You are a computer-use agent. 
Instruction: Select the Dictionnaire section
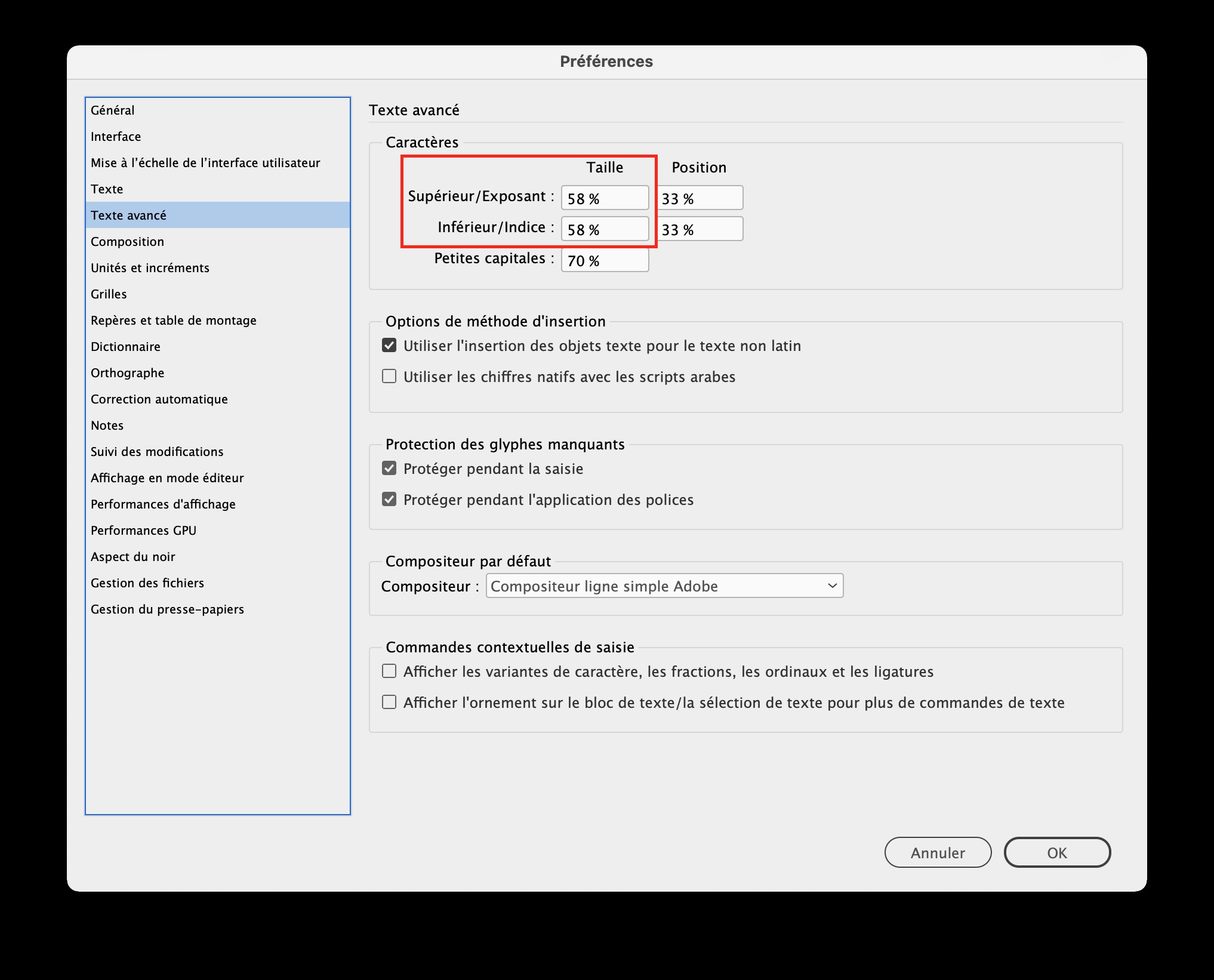coord(125,346)
